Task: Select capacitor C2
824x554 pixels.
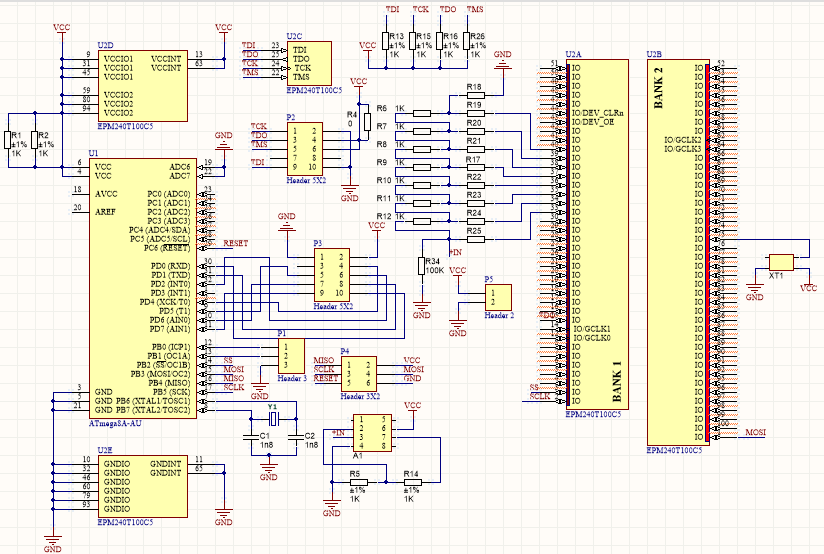Action: coord(296,436)
